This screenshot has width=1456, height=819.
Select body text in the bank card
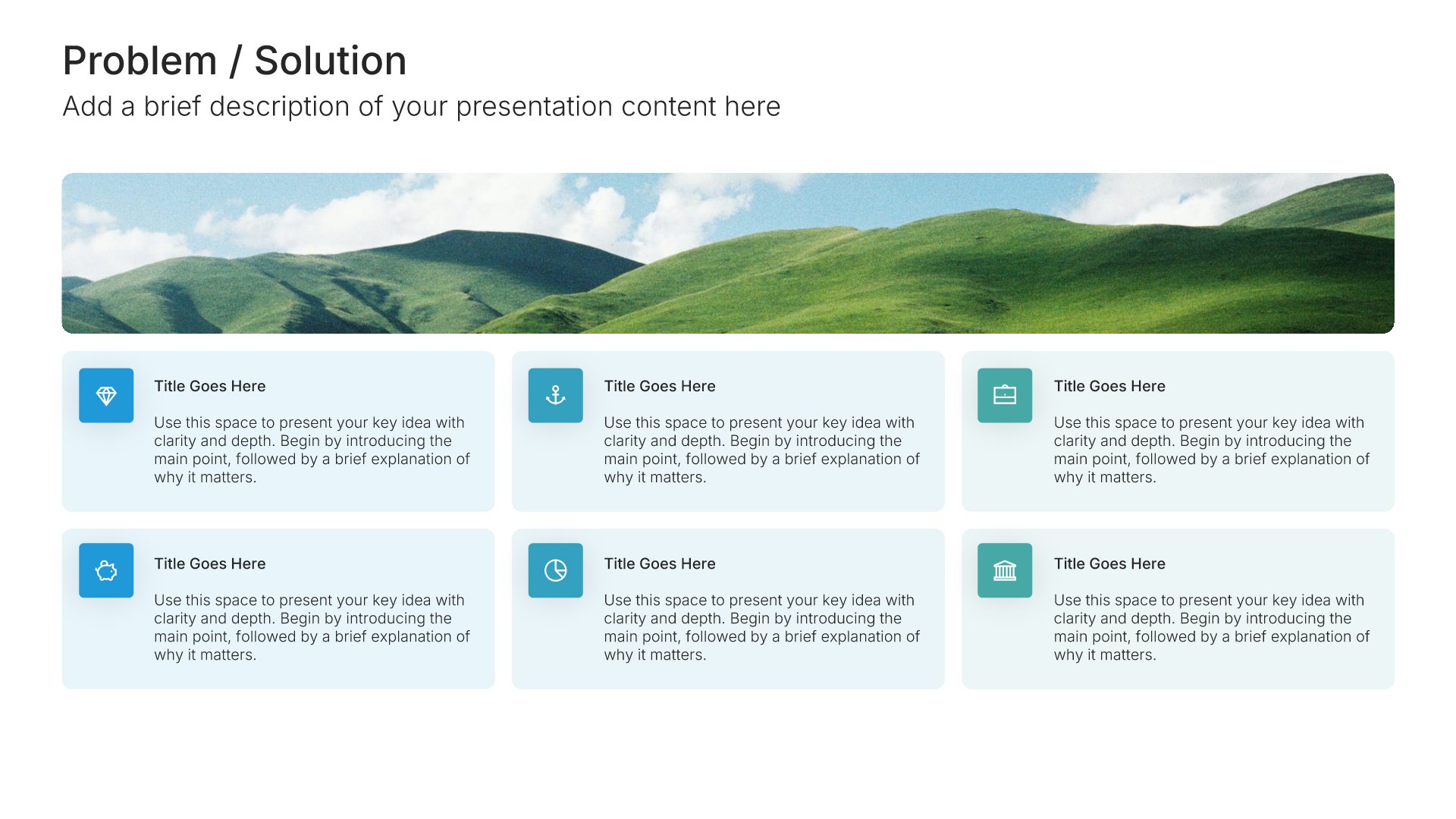[x=1211, y=627]
